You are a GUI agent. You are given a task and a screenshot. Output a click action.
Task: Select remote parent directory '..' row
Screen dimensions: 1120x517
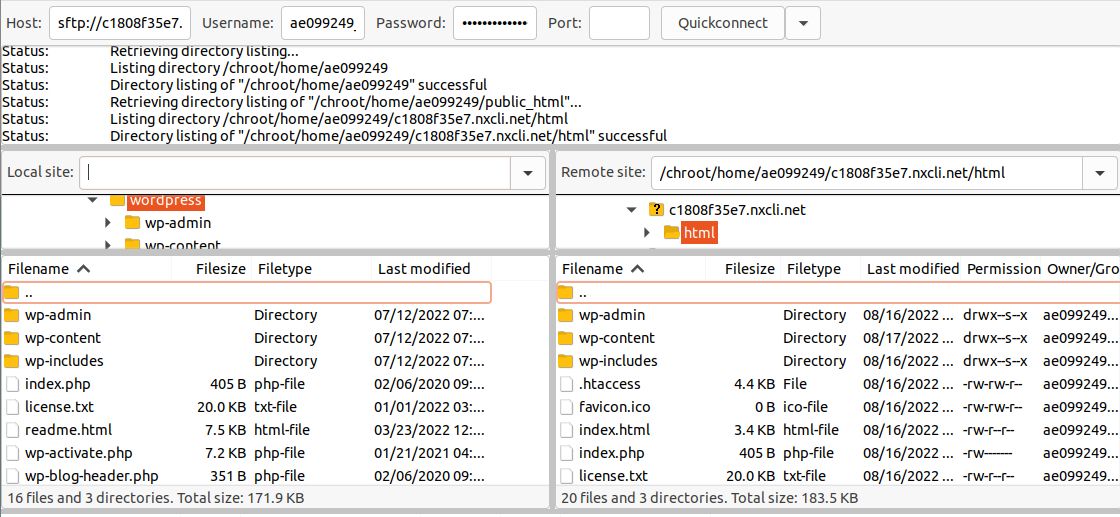[x=838, y=292]
